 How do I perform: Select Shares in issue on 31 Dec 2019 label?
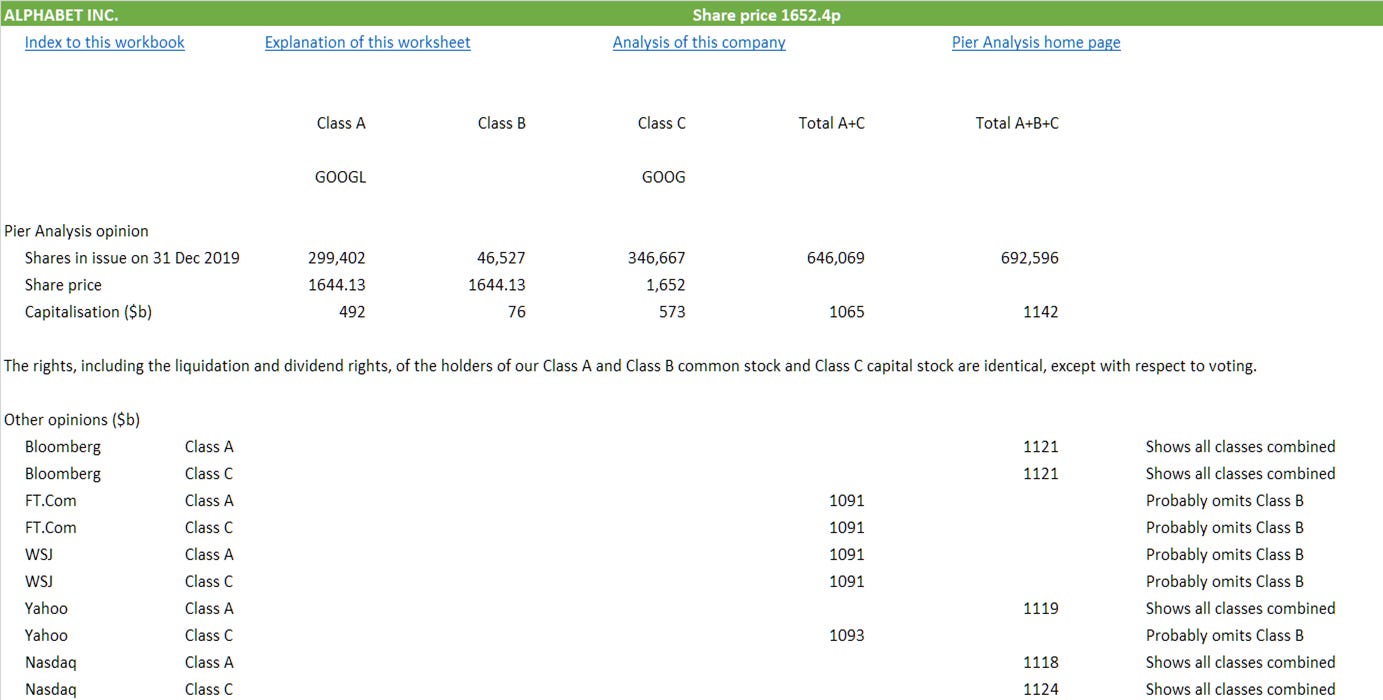(x=132, y=258)
